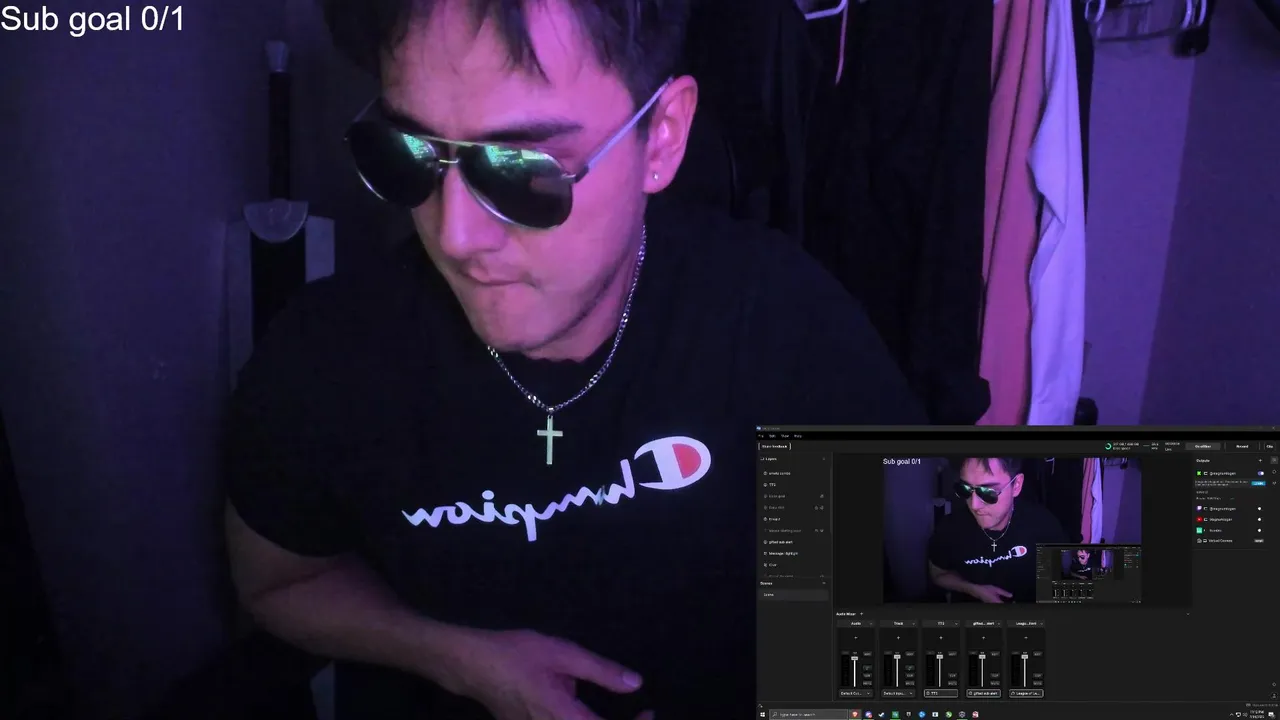The image size is (1280, 720).
Task: Open the Windows notification center icon
Action: pyautogui.click(x=1271, y=714)
